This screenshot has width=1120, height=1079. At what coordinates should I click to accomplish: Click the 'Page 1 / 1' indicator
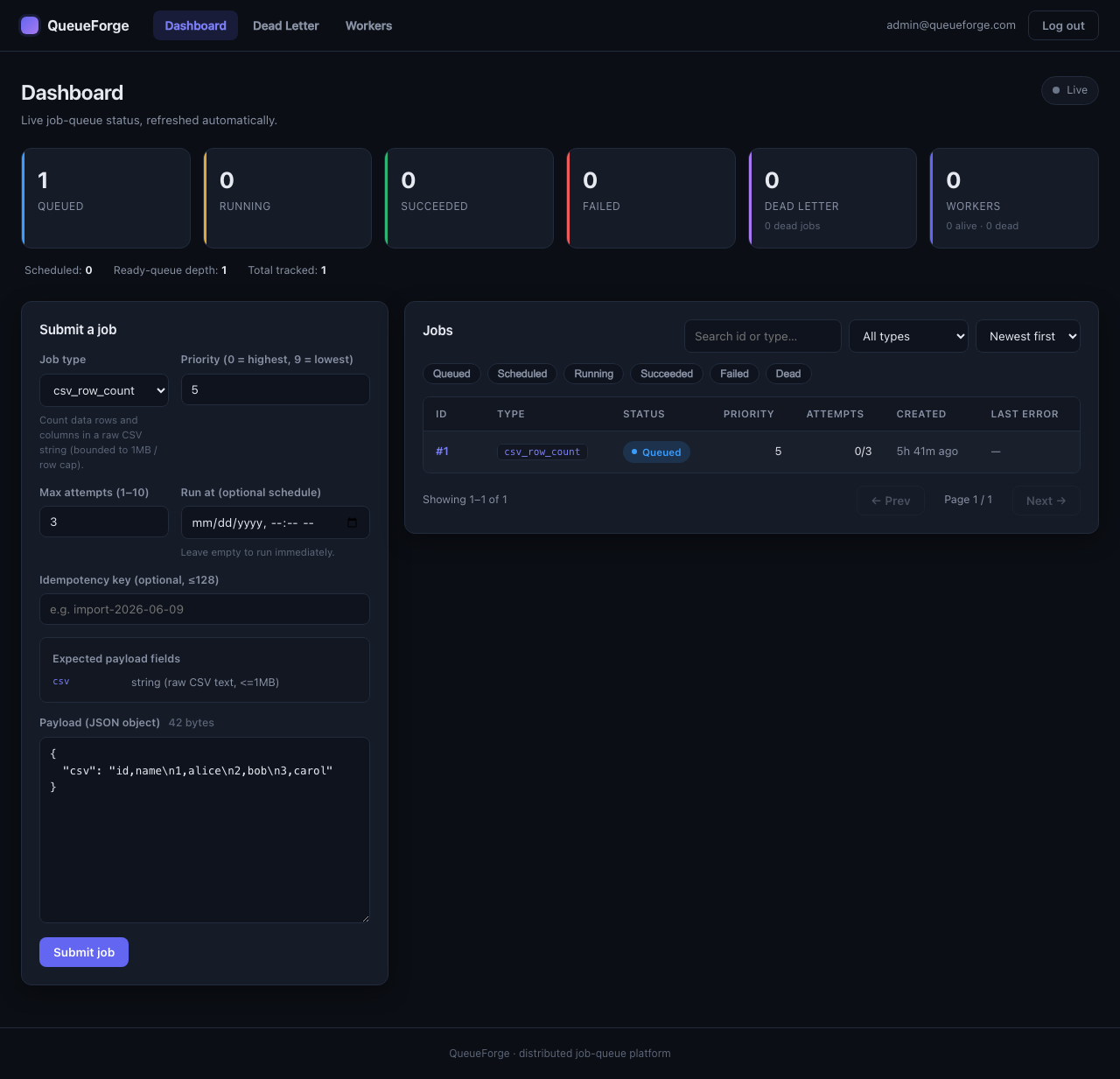(x=968, y=500)
